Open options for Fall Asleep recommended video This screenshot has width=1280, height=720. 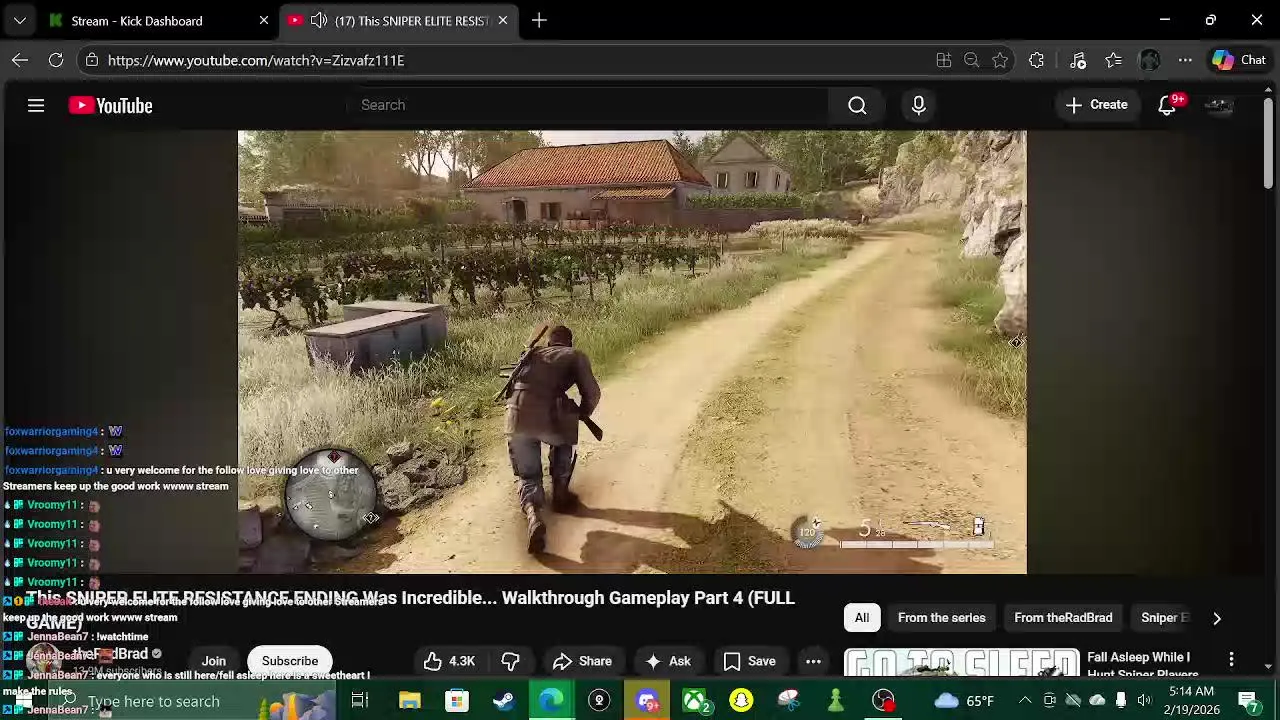(1231, 659)
